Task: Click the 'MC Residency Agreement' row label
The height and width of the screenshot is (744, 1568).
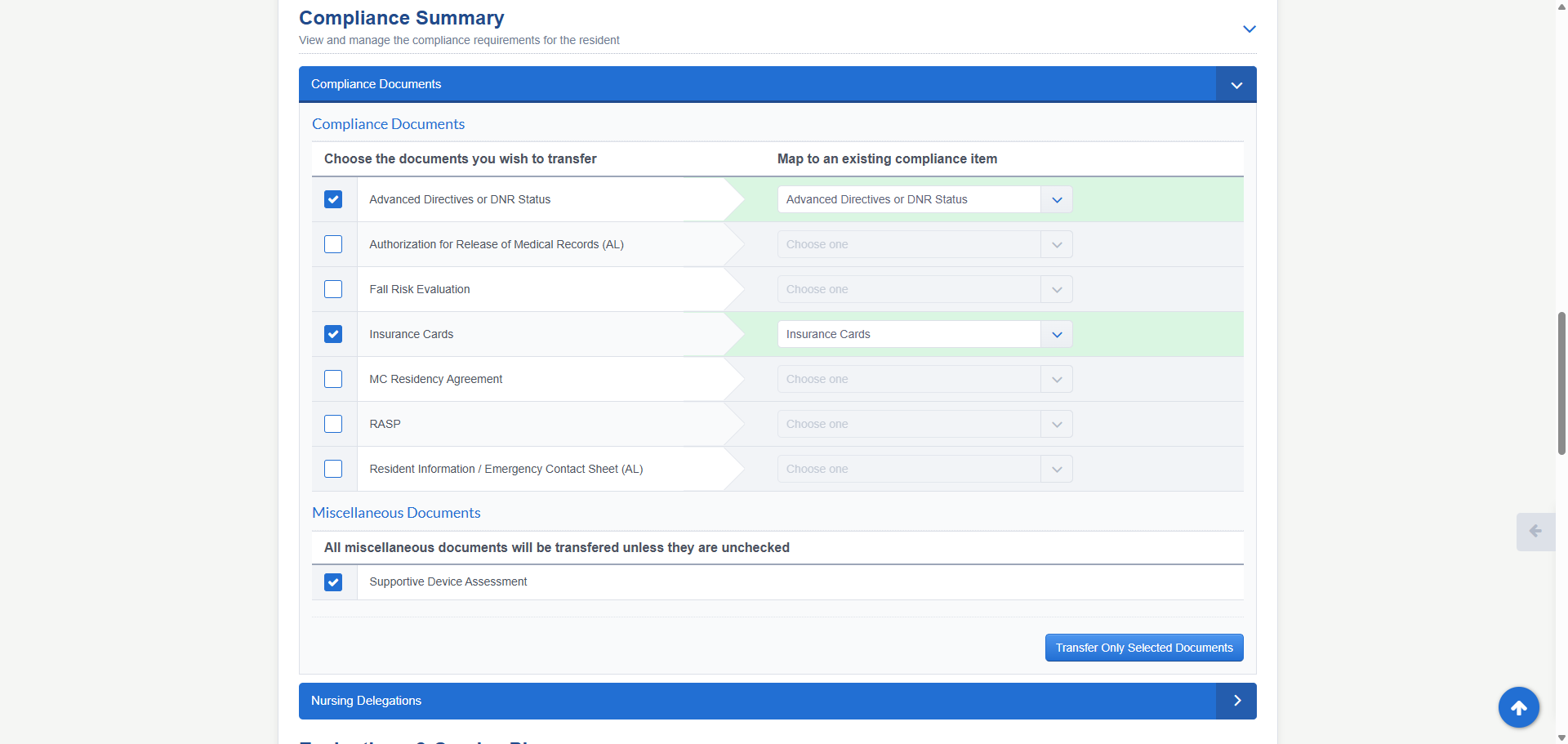Action: [435, 379]
